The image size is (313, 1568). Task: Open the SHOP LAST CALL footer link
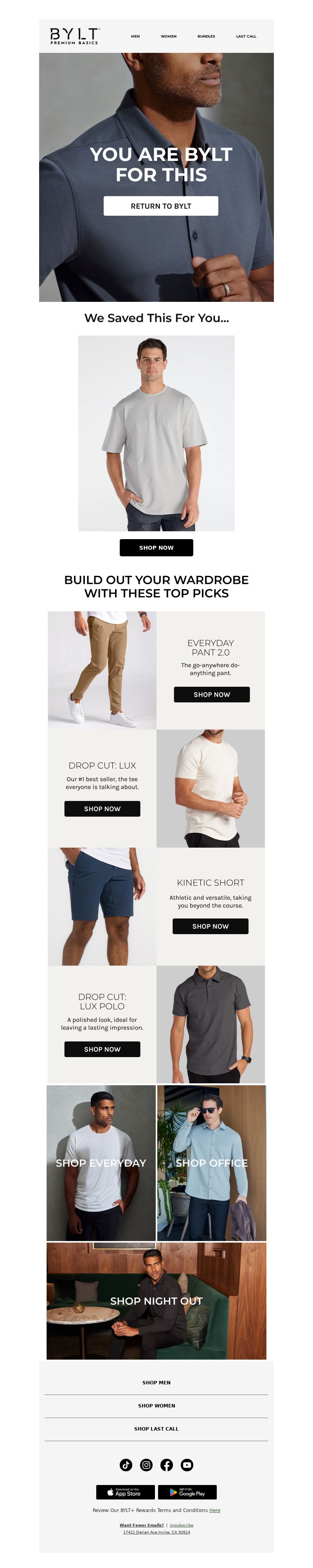156,1429
